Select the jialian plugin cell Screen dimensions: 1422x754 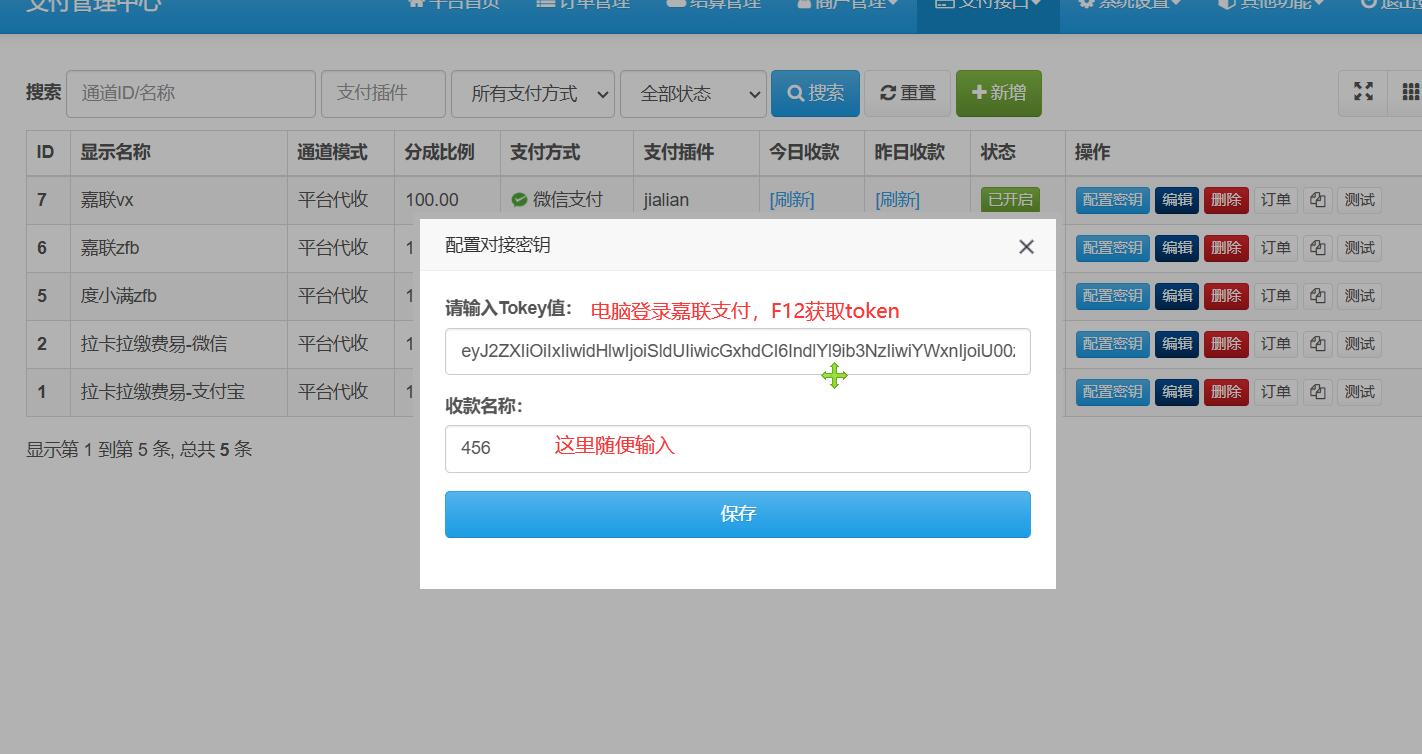(x=696, y=200)
